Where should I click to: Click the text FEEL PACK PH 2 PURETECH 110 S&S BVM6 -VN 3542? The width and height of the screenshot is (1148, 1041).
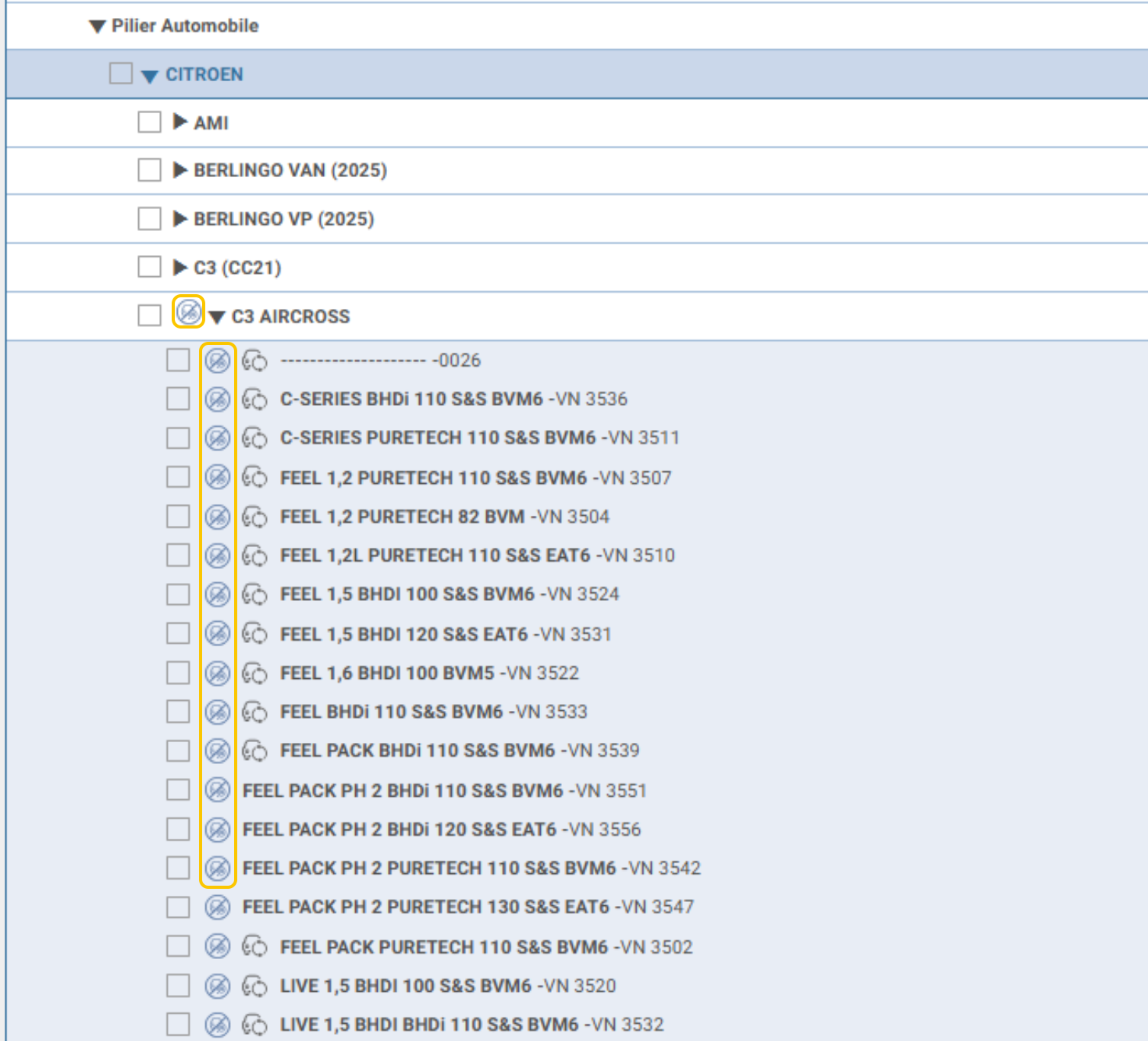pos(472,868)
